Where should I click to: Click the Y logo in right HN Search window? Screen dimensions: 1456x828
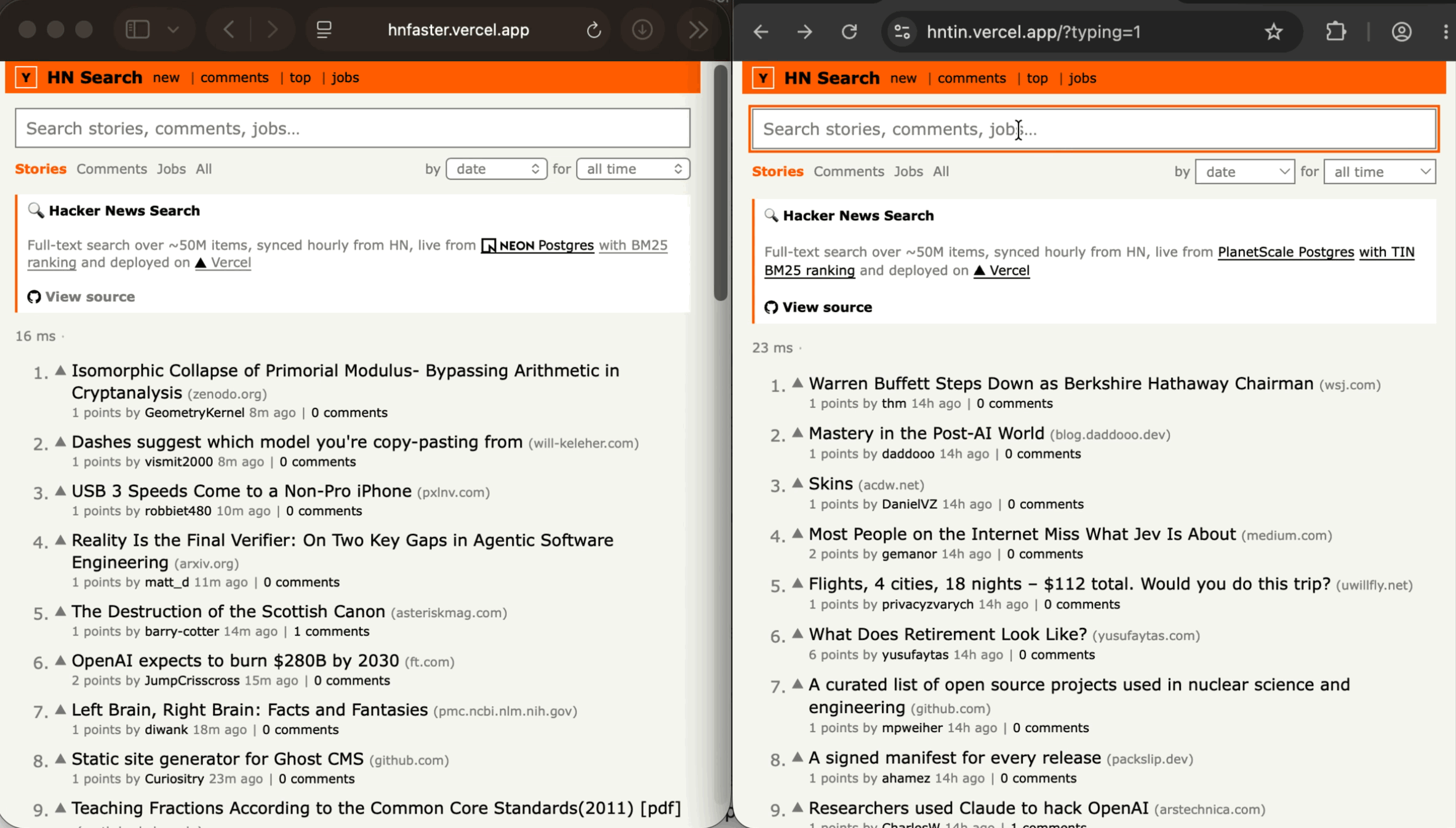point(763,78)
